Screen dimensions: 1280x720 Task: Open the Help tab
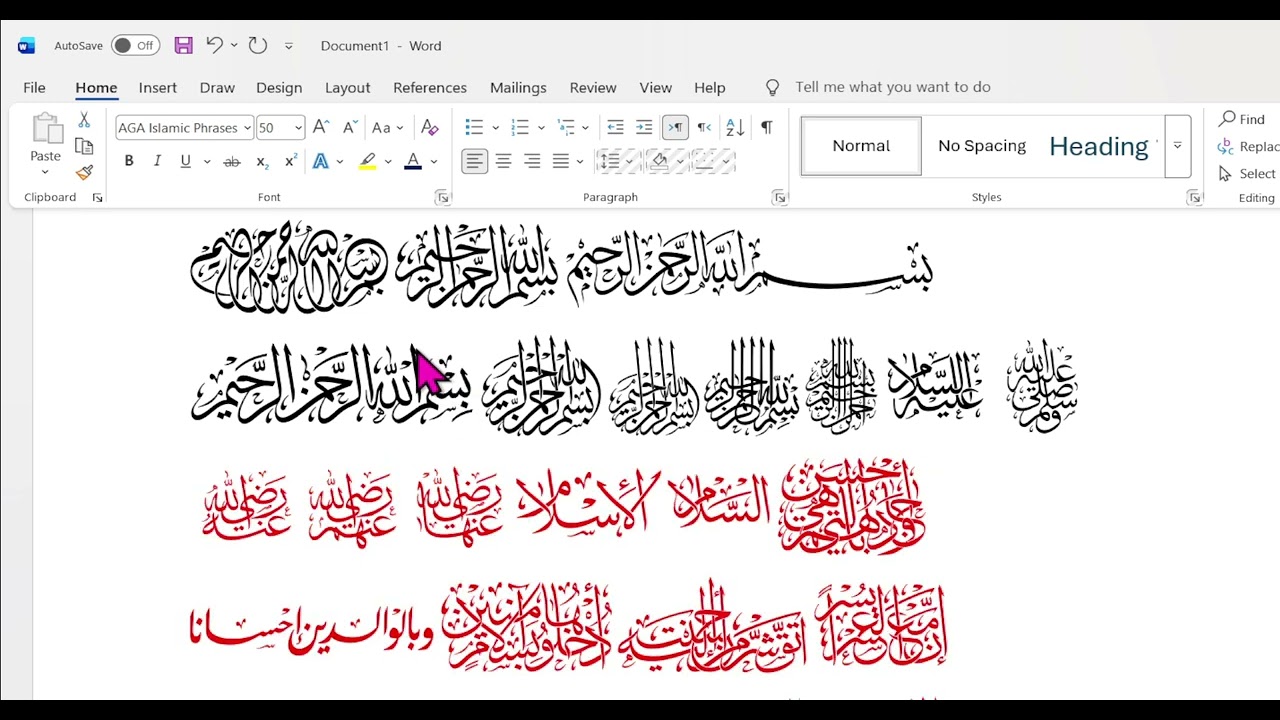tap(710, 87)
